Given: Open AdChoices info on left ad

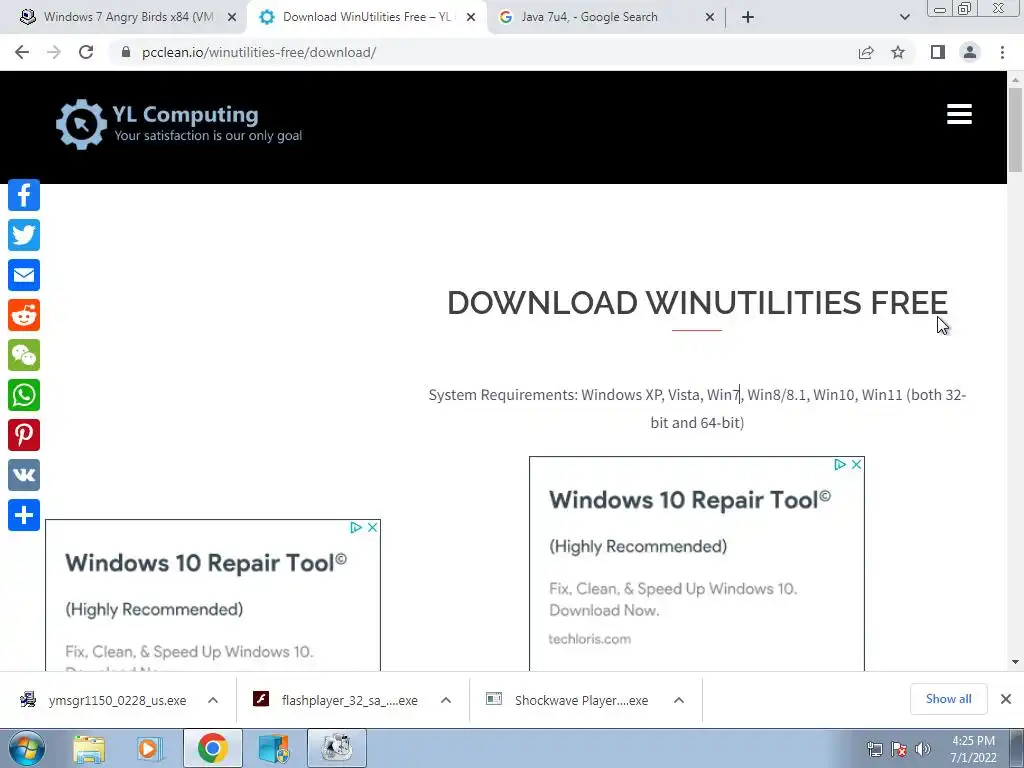Looking at the screenshot, I should (356, 527).
